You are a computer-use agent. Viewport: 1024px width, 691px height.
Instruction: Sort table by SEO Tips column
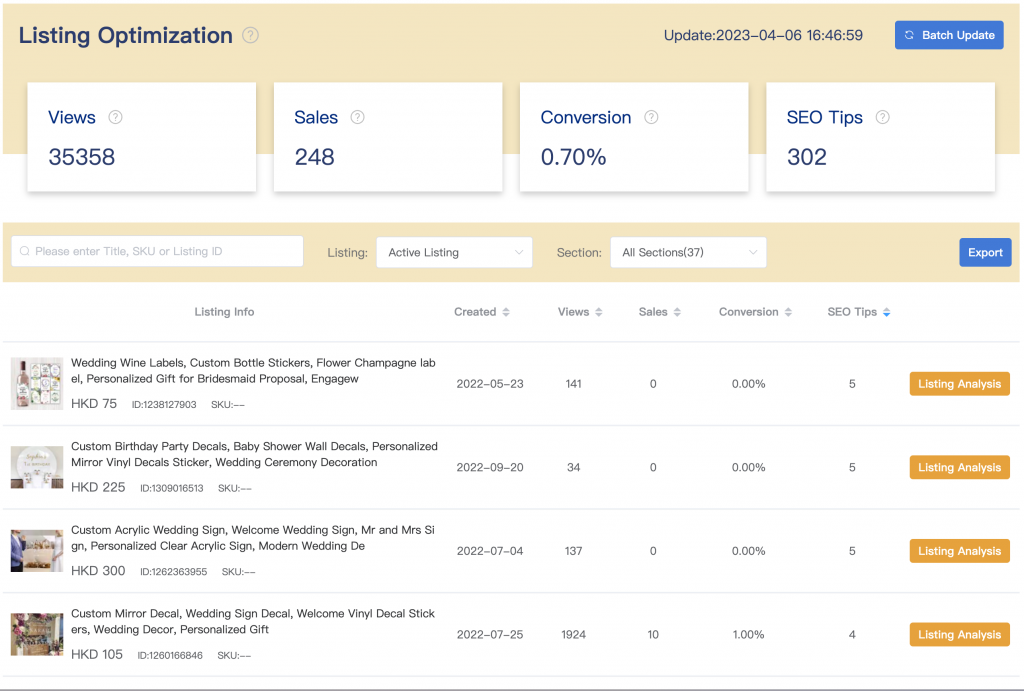[859, 312]
